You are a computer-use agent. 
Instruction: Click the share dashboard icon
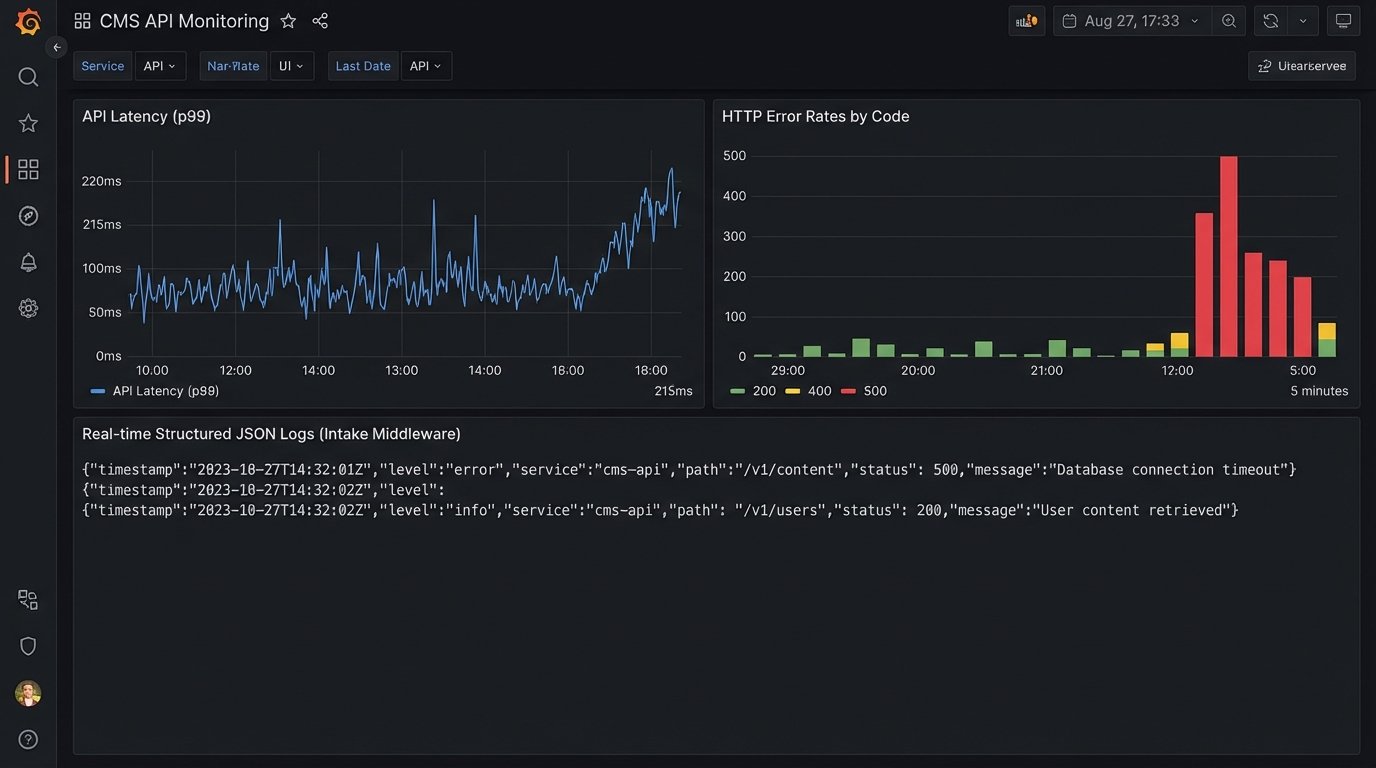coord(319,20)
